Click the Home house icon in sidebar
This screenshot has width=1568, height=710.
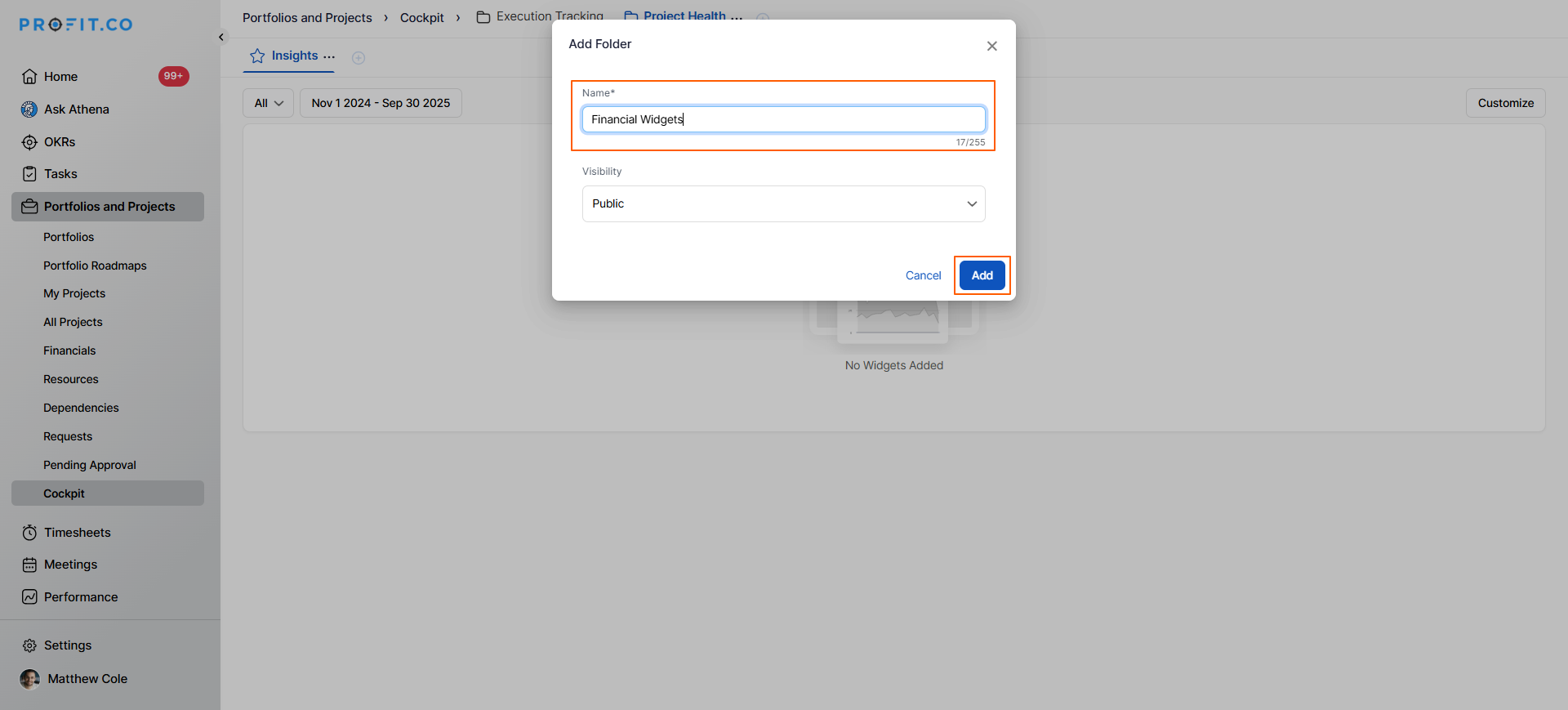coord(29,77)
